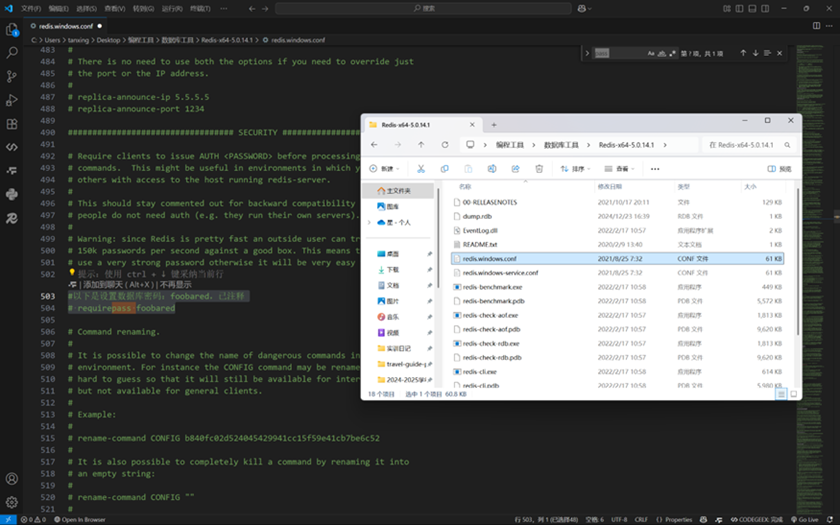Toggle Match Whole Word in the find widget
The width and height of the screenshot is (840, 525).
(x=662, y=53)
